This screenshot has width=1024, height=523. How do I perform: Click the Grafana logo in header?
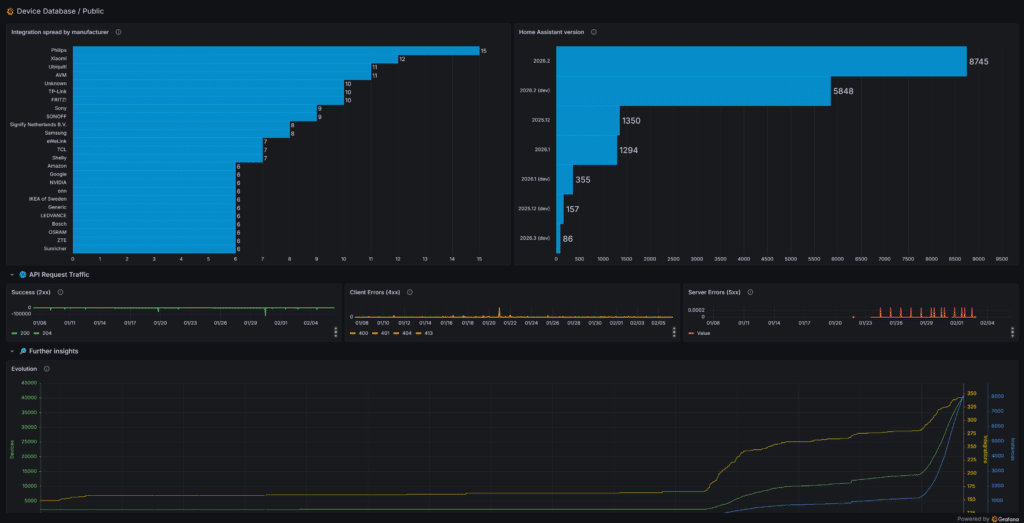[x=9, y=11]
